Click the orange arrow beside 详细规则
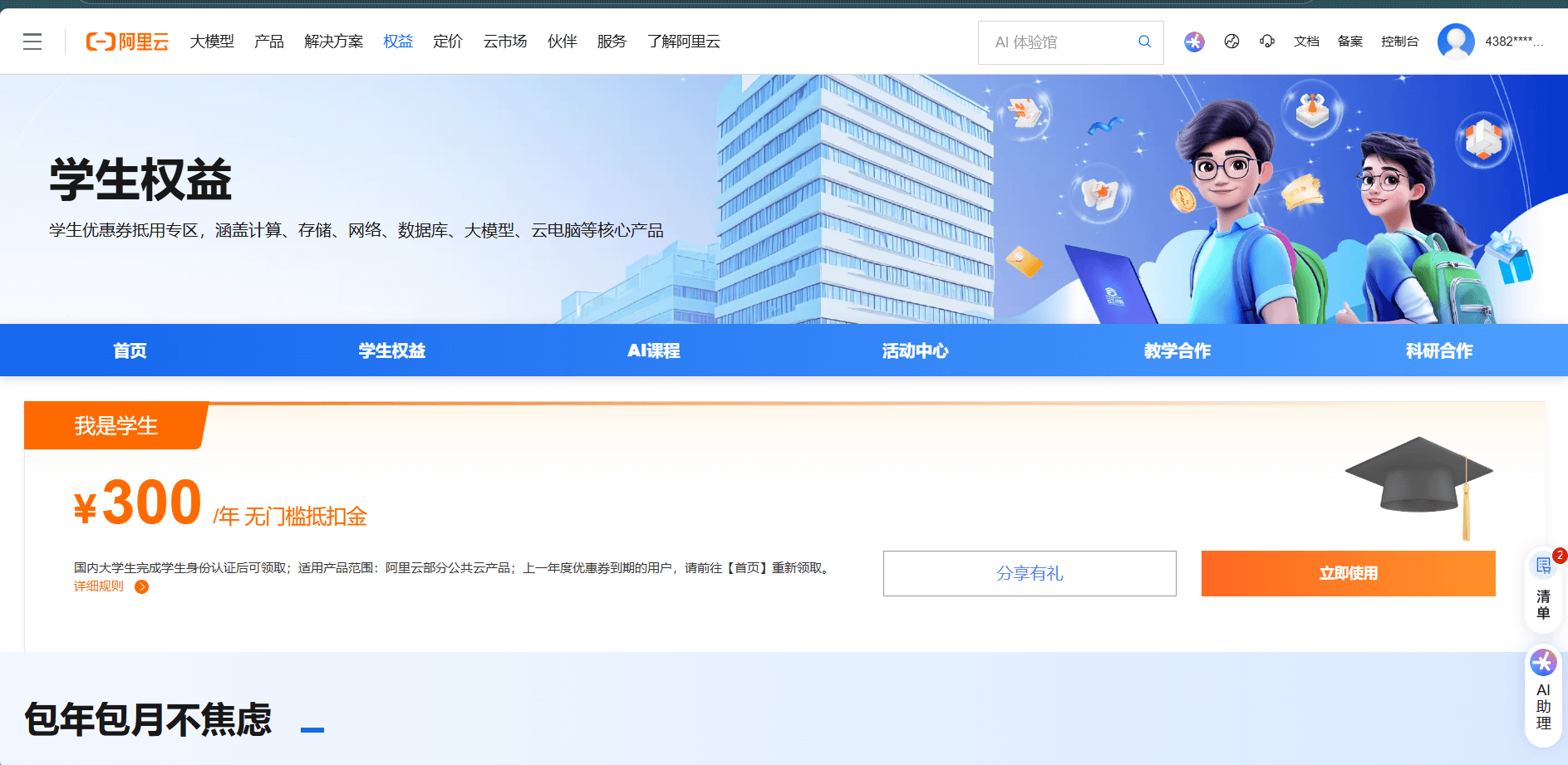 pos(142,587)
